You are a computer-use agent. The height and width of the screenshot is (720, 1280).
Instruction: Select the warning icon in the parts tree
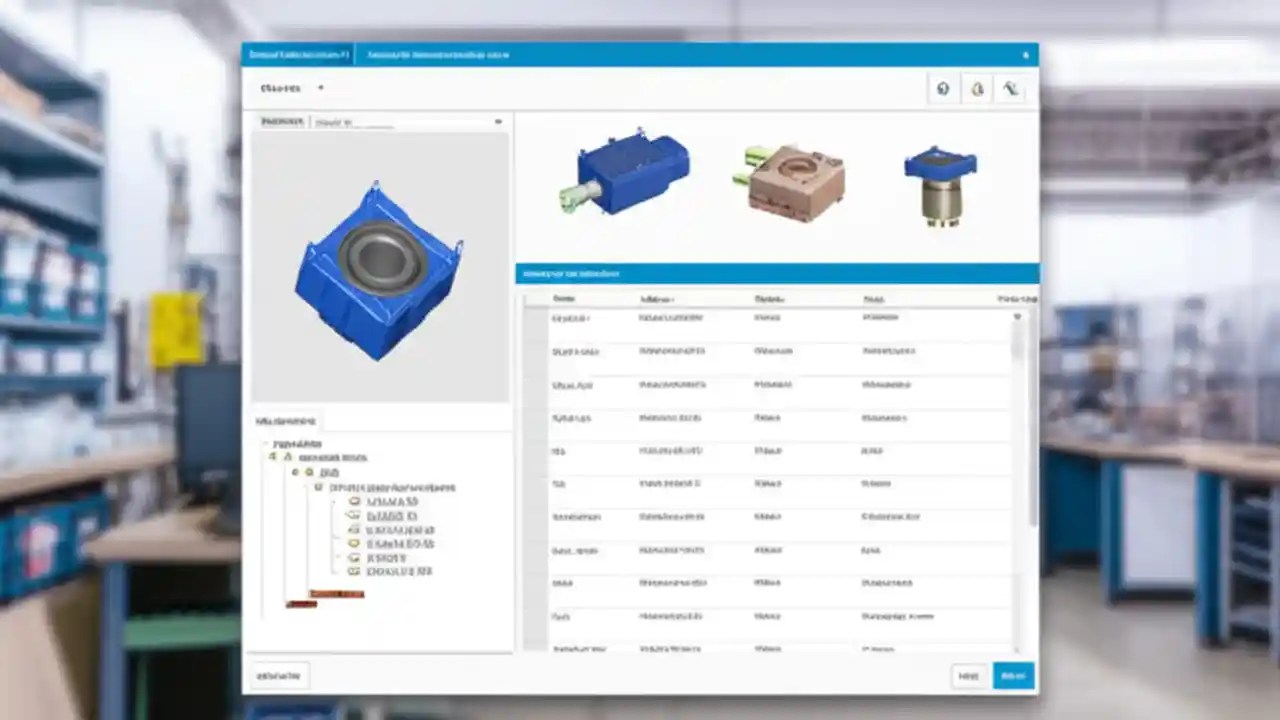click(x=287, y=457)
